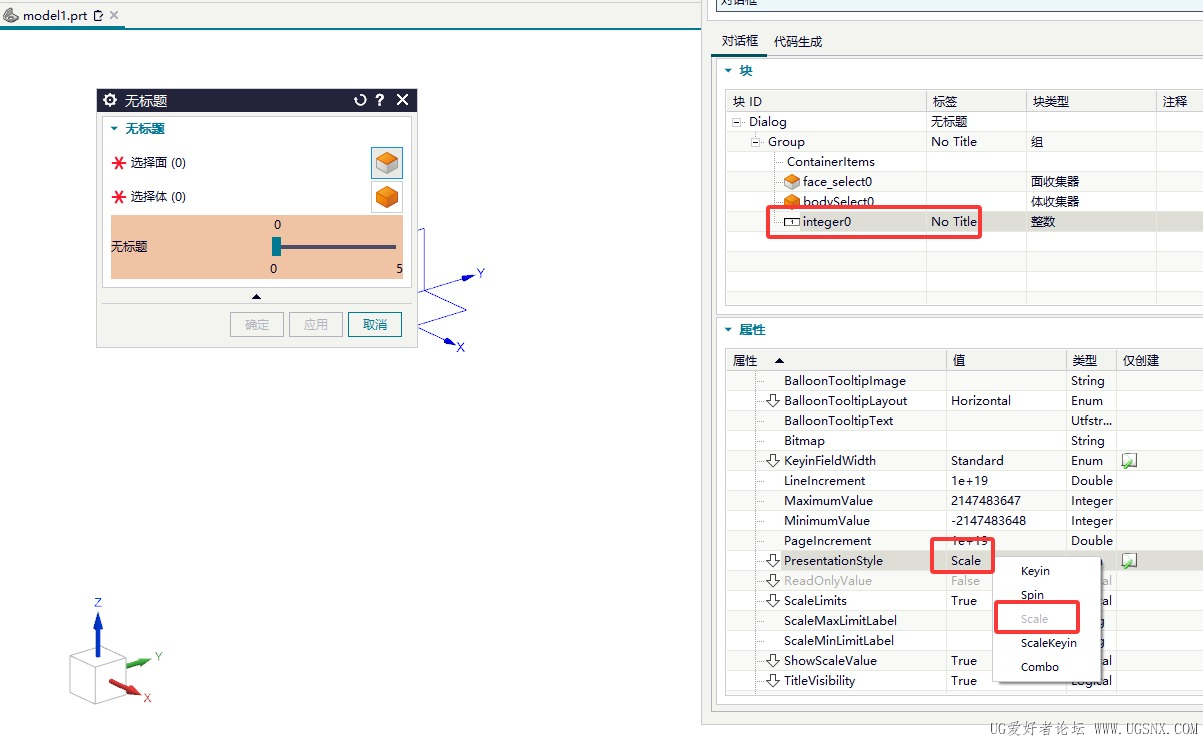Click the 取消 button
Viewport: 1203px width, 741px height.
tap(375, 325)
